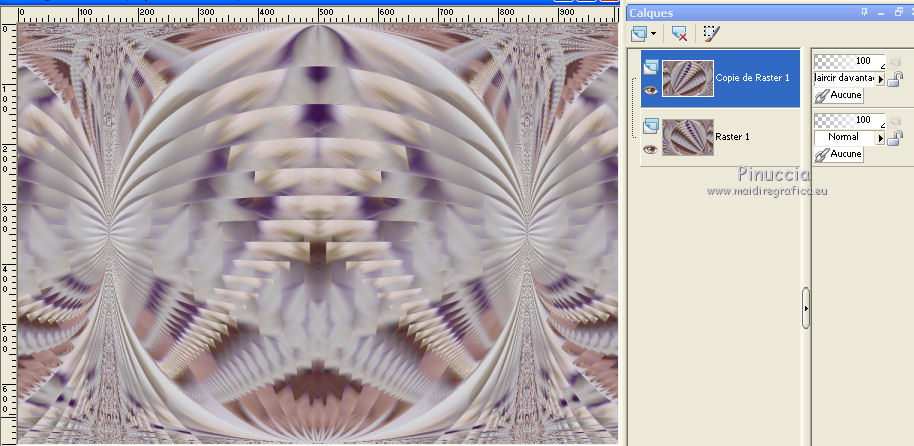Toggle transparency lock on Copie de Raster 1
Screen dimensions: 914x446
(895, 79)
